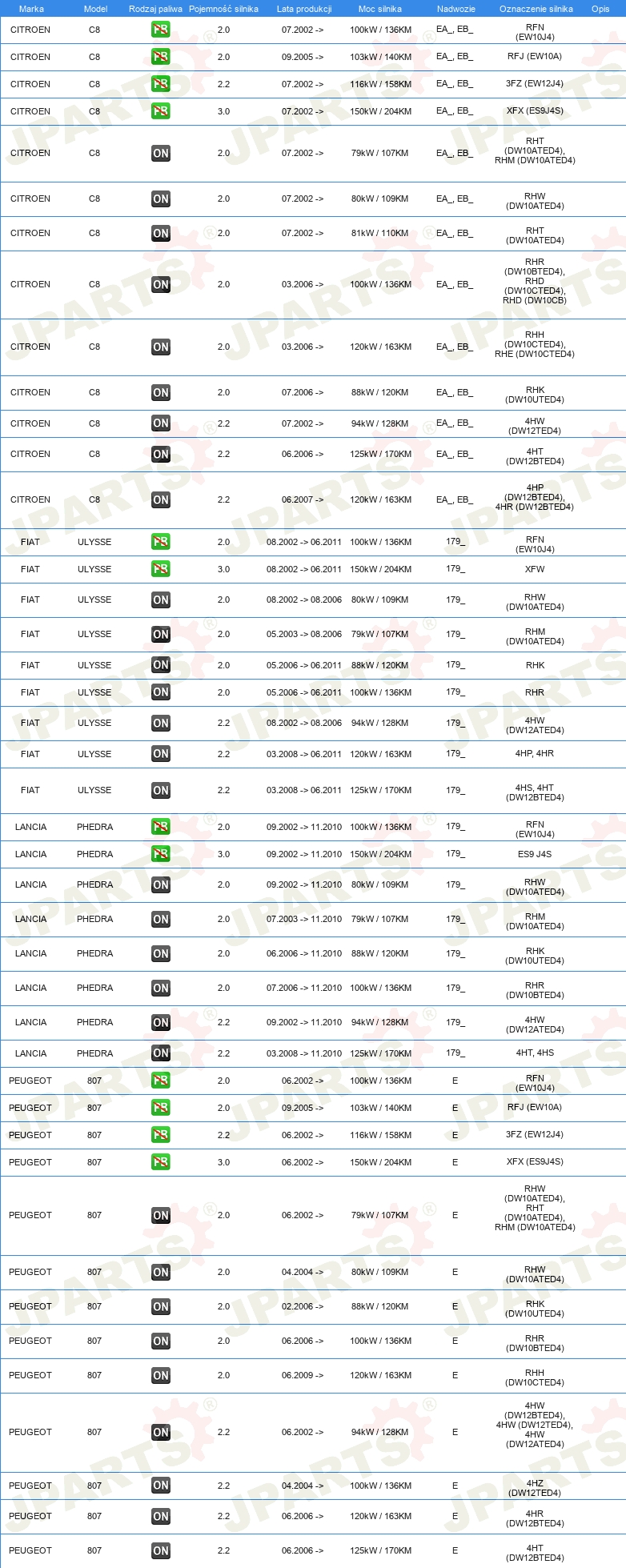The width and height of the screenshot is (626, 1568).
Task: Click petrol icon in Citroen C8 XFX (ES9J4S) row
Action: click(161, 111)
